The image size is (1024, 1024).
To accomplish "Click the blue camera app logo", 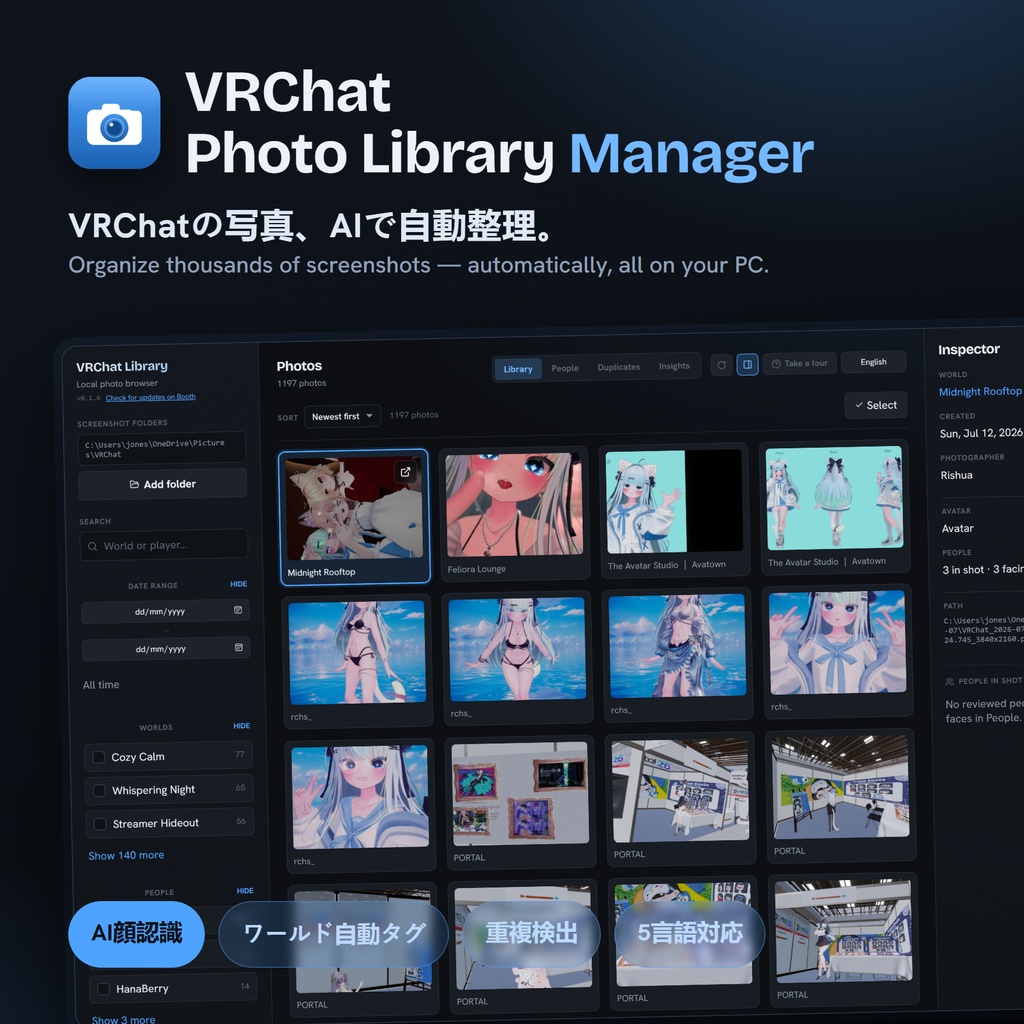I will point(114,123).
